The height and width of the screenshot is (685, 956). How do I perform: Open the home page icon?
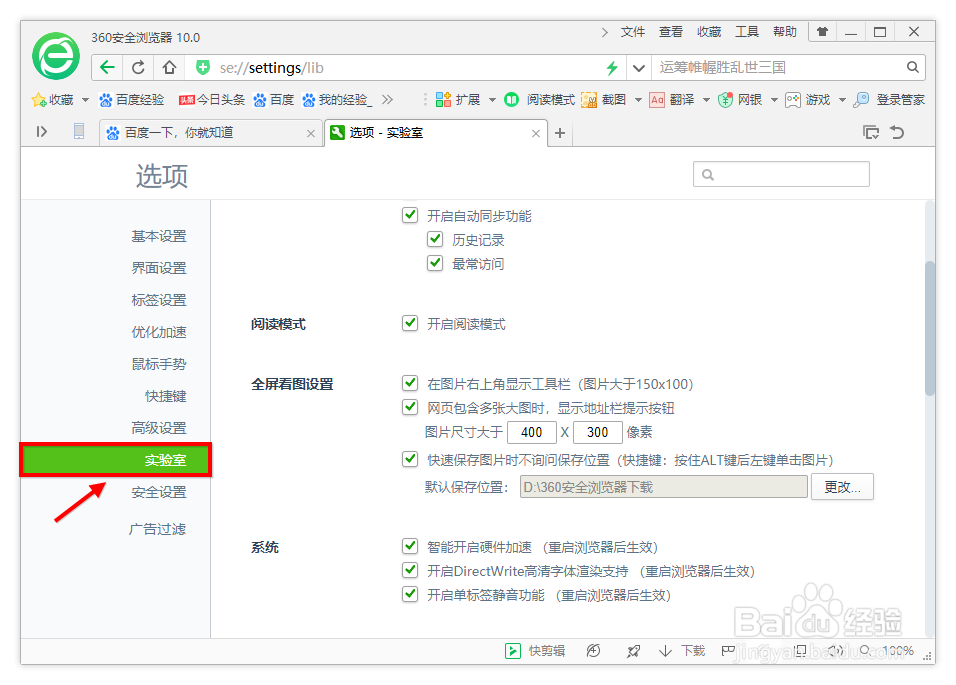(169, 68)
